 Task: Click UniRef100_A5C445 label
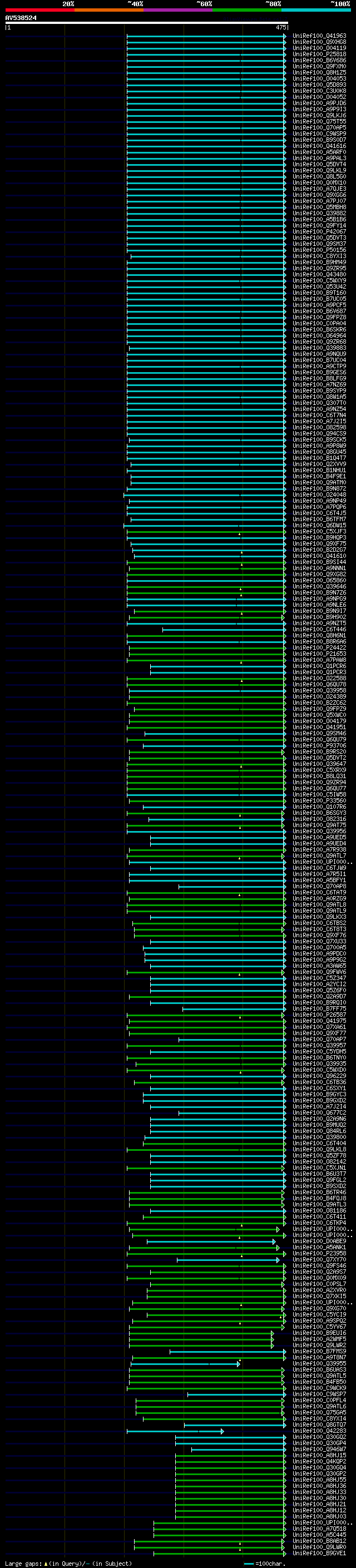tap(319, 1535)
